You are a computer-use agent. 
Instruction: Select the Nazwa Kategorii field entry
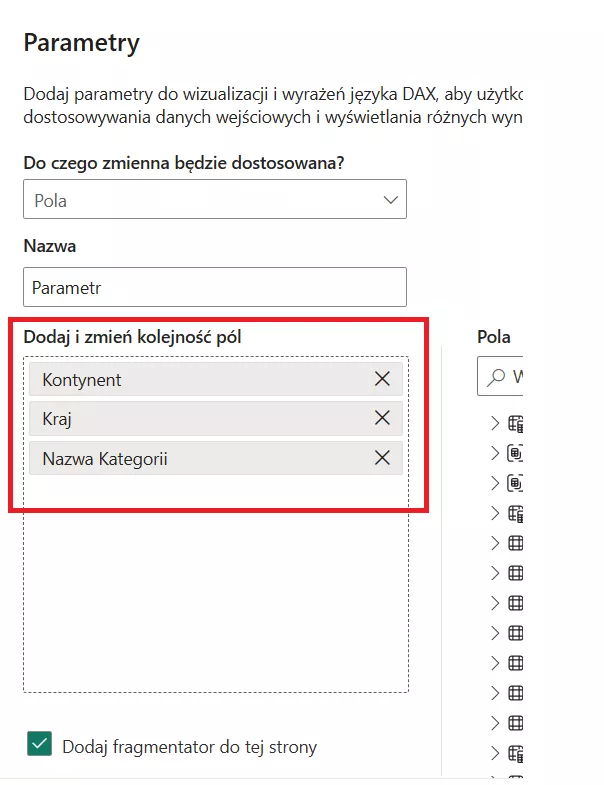pyautogui.click(x=190, y=458)
